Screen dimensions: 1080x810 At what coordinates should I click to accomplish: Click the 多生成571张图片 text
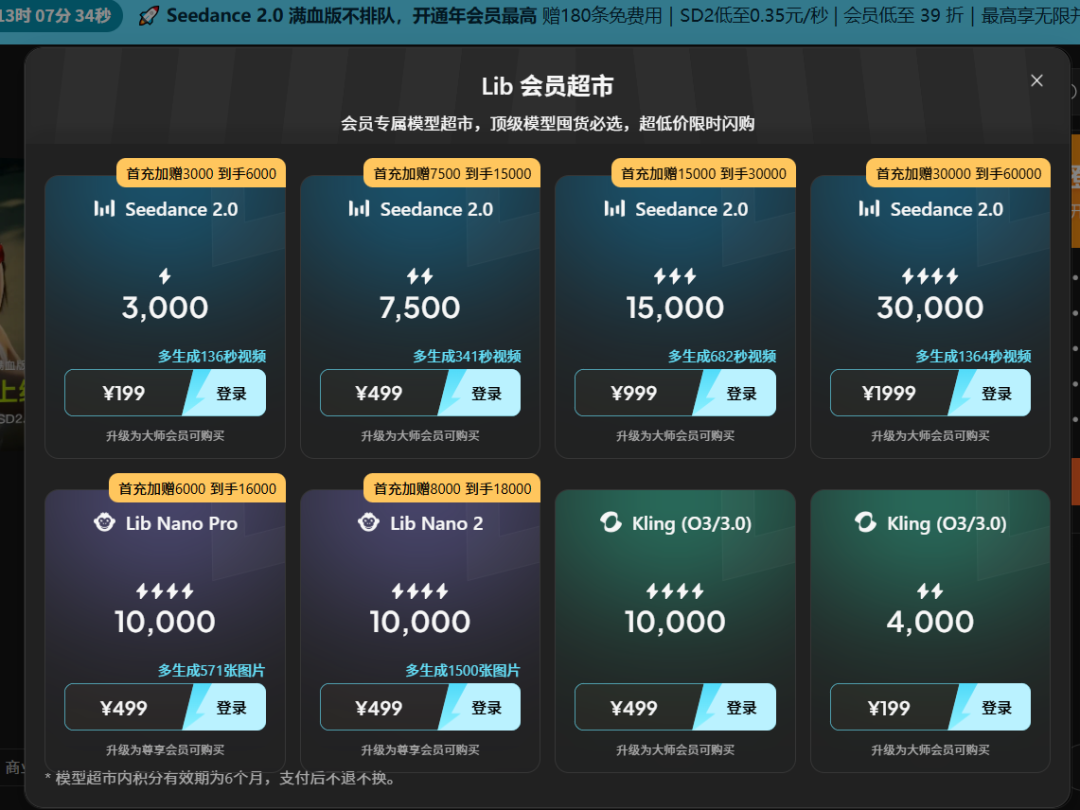coord(211,670)
